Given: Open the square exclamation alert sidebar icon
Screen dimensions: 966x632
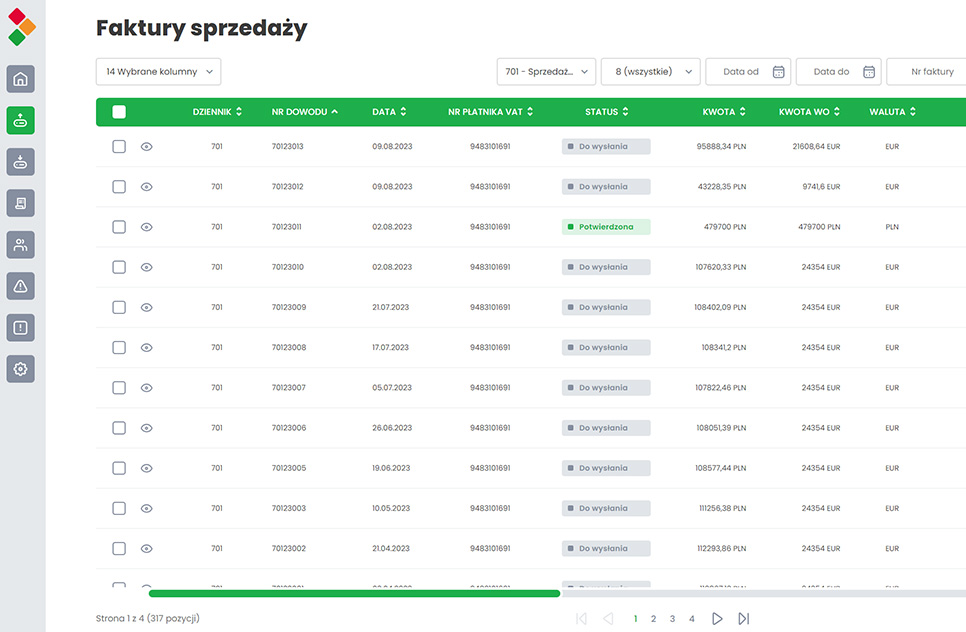Looking at the screenshot, I should pos(21,327).
